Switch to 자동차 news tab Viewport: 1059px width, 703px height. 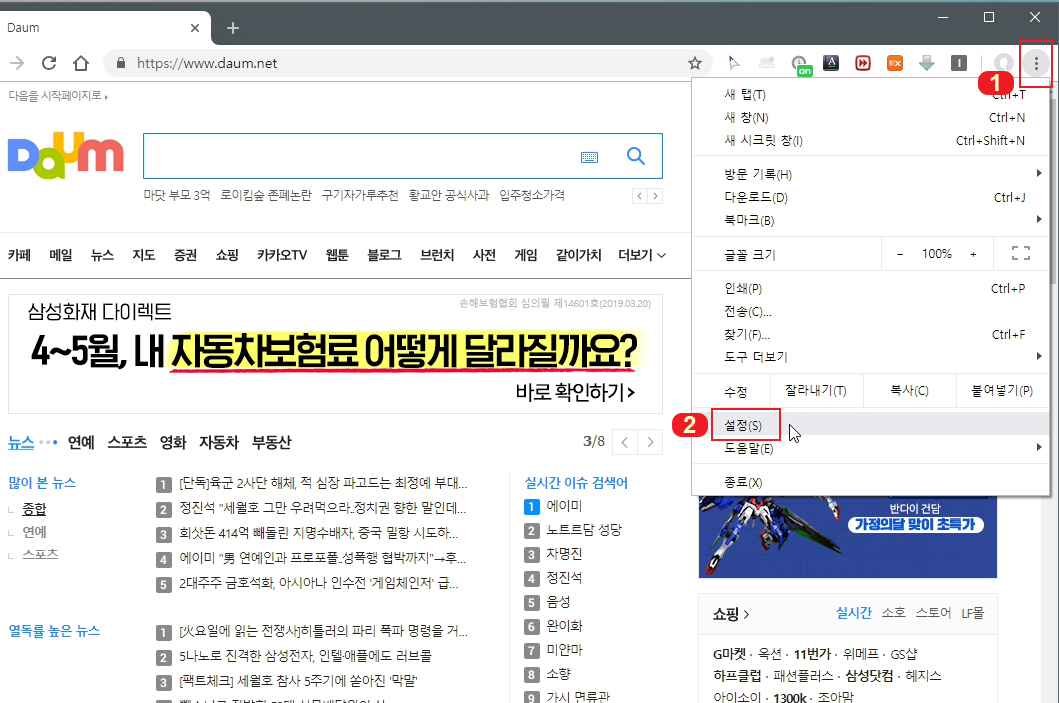[x=219, y=442]
